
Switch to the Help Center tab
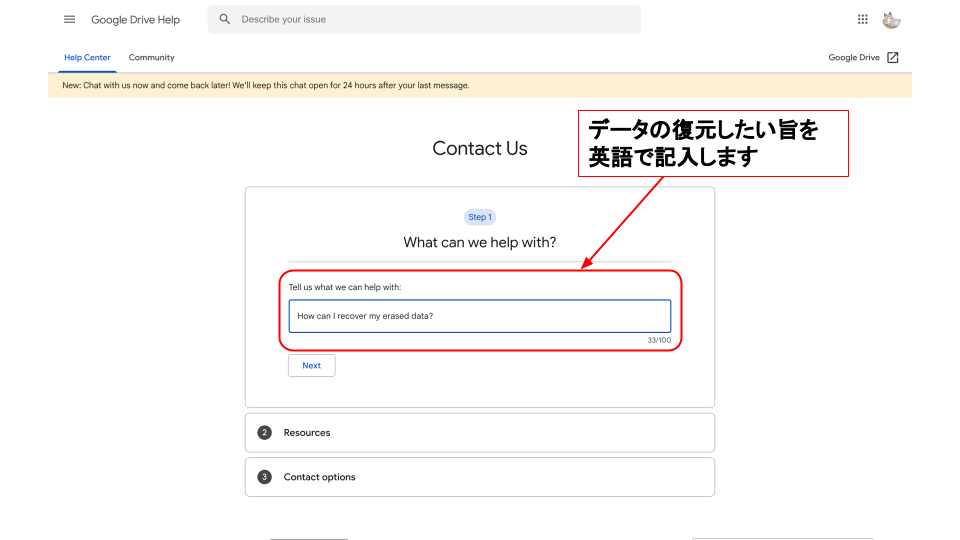pos(87,58)
